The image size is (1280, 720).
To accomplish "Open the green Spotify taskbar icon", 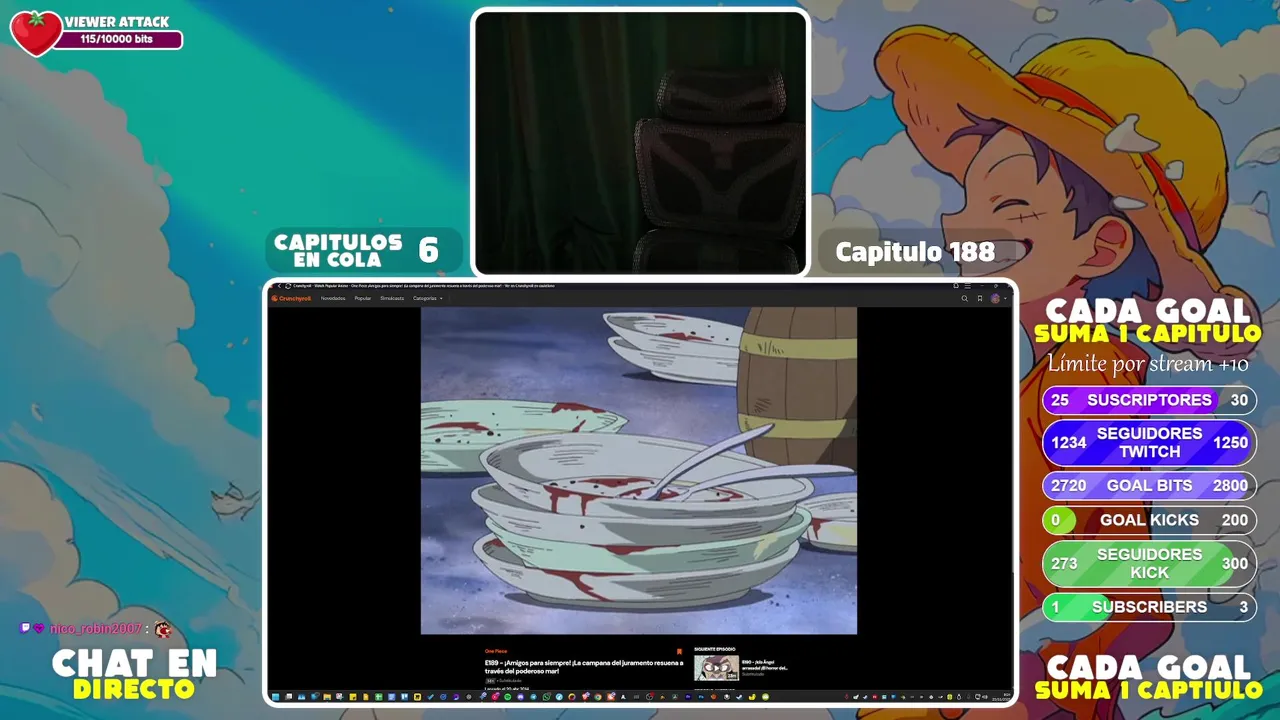I will (507, 697).
